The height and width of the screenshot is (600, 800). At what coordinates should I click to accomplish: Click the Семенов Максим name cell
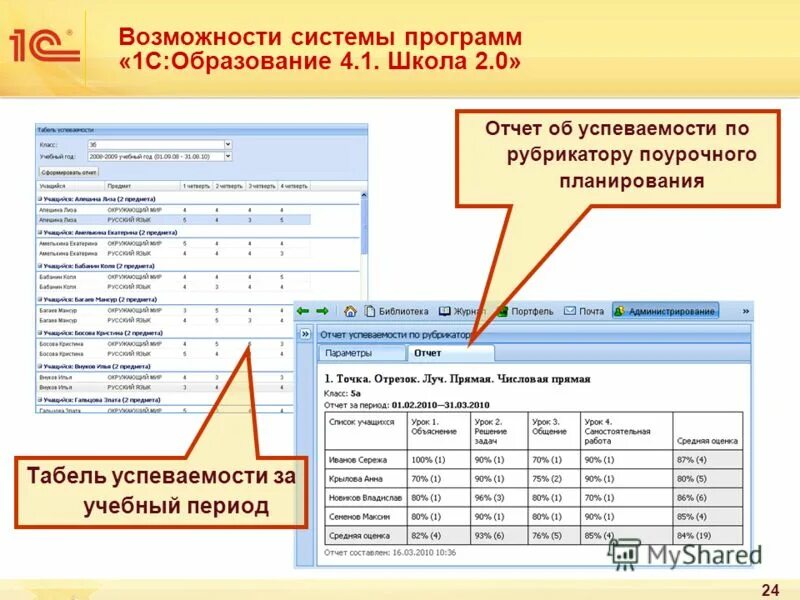366,516
